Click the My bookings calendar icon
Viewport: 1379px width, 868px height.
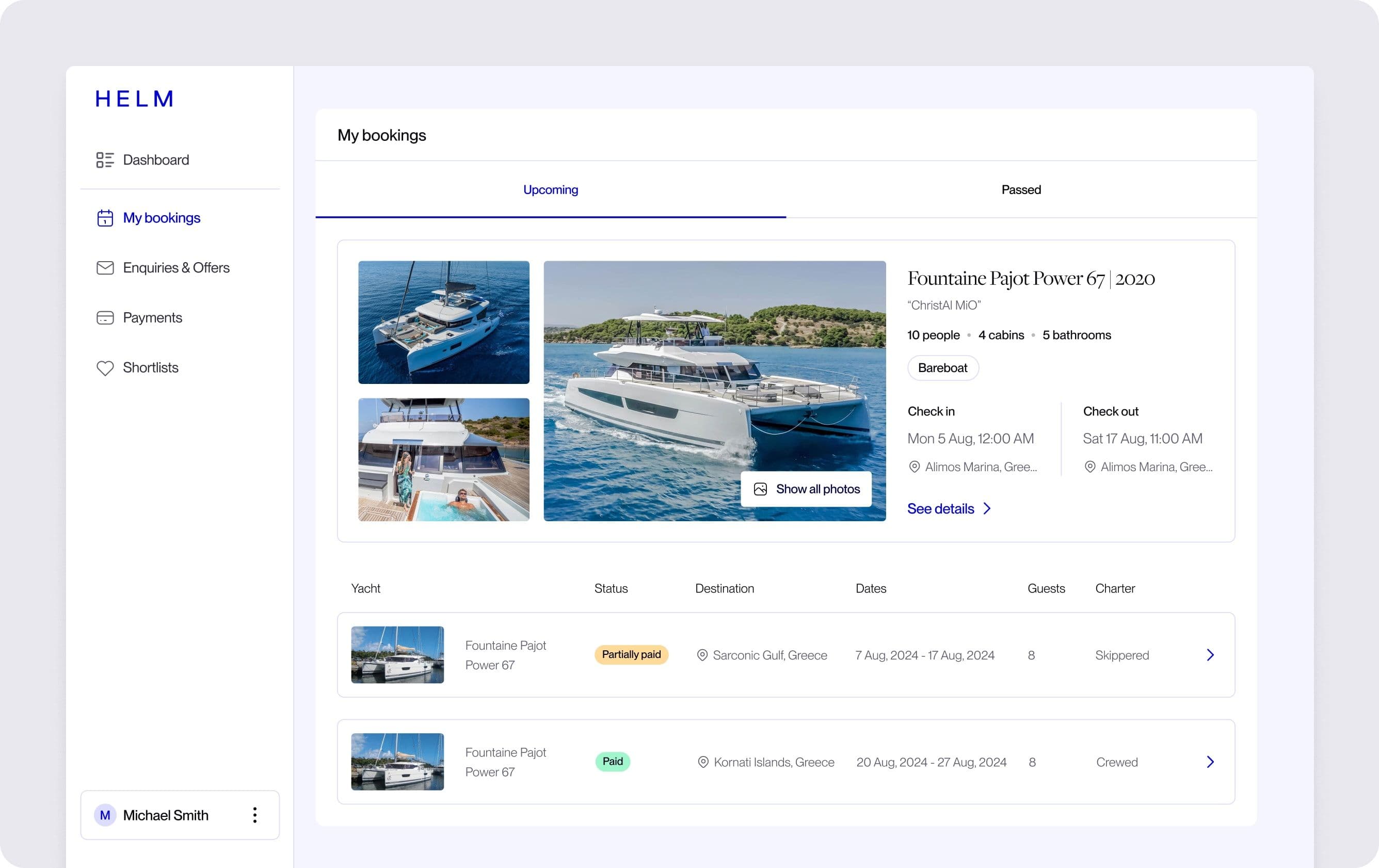point(105,218)
